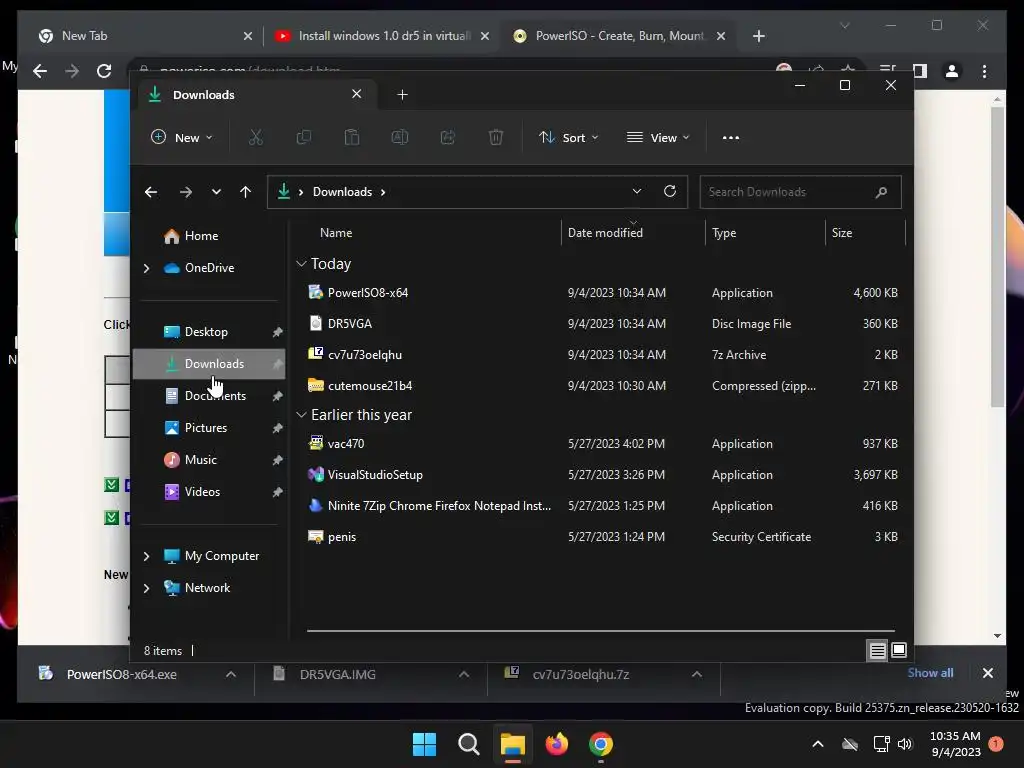Open the View dropdown
The height and width of the screenshot is (768, 1024).
[x=658, y=138]
